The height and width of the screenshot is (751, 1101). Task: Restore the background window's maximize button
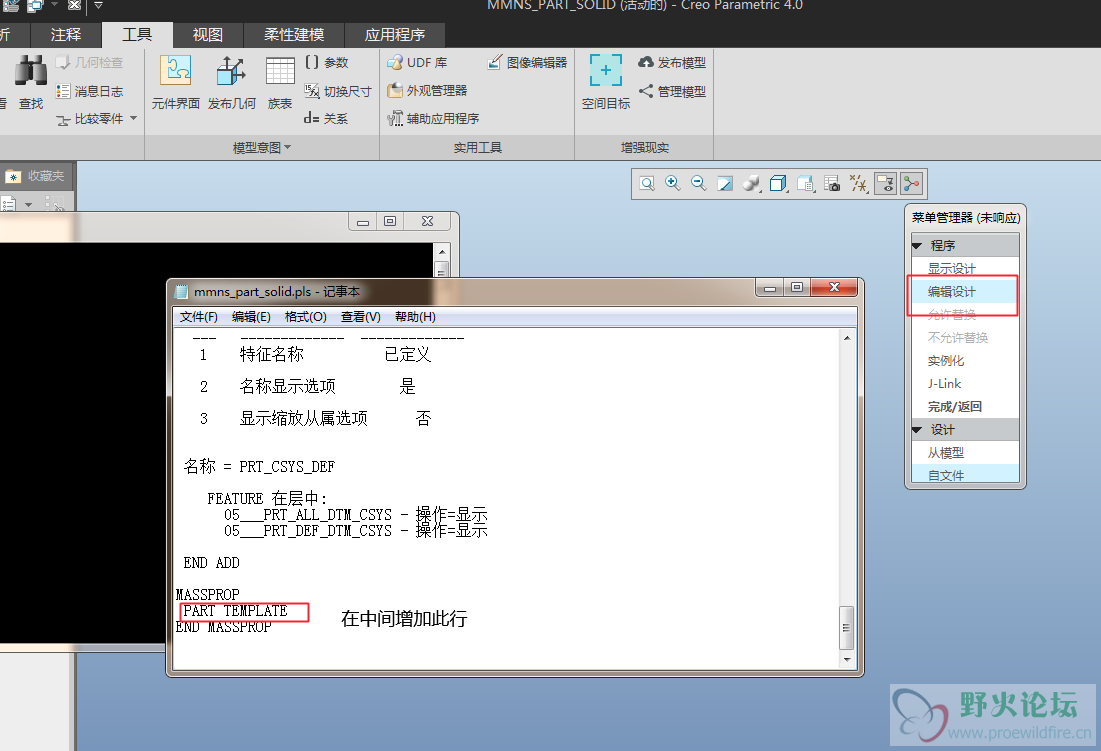coord(390,221)
